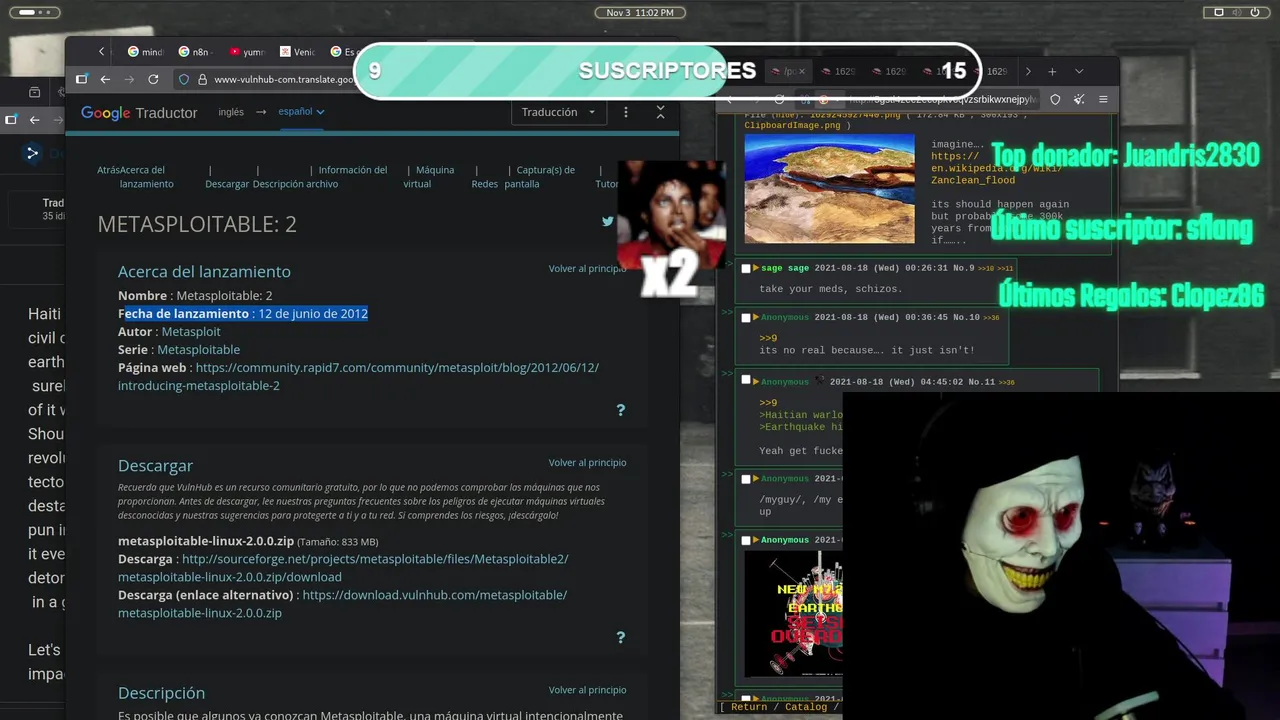Open activities overview pill top-left
The image size is (1280, 720).
pyautogui.click(x=34, y=12)
